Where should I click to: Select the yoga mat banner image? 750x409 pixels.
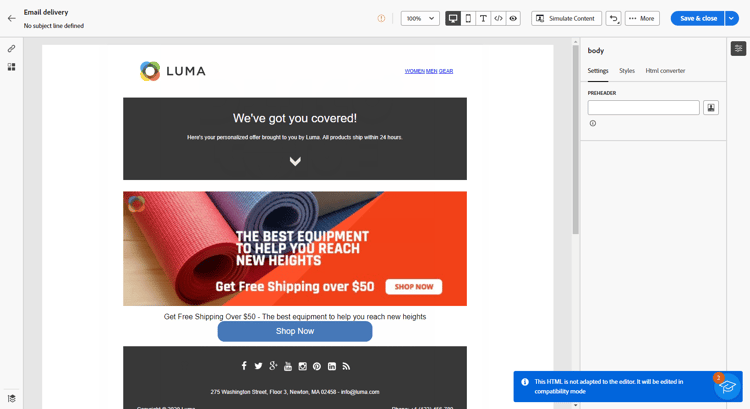click(295, 249)
